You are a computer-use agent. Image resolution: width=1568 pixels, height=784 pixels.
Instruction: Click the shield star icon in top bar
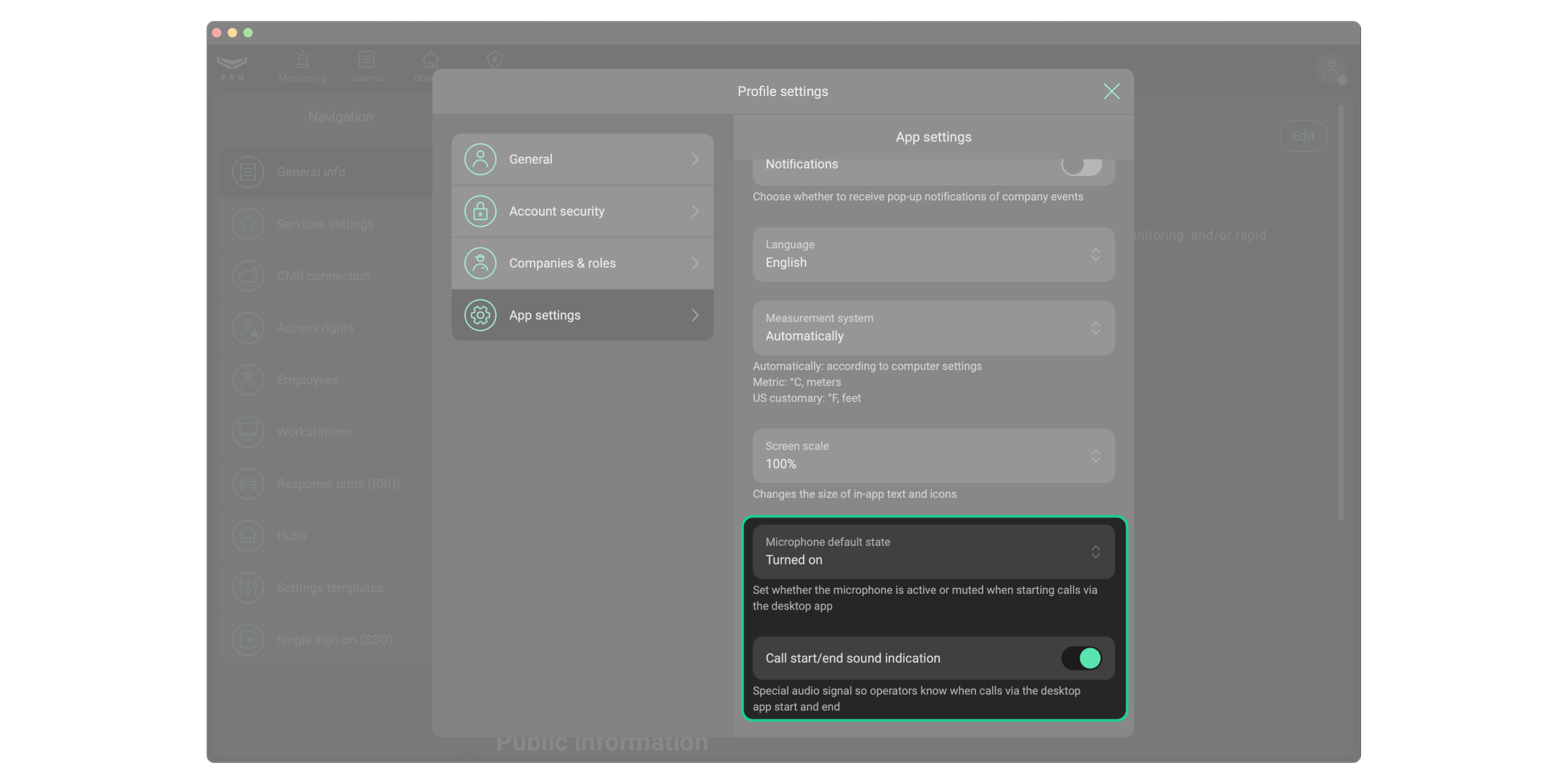pos(495,59)
